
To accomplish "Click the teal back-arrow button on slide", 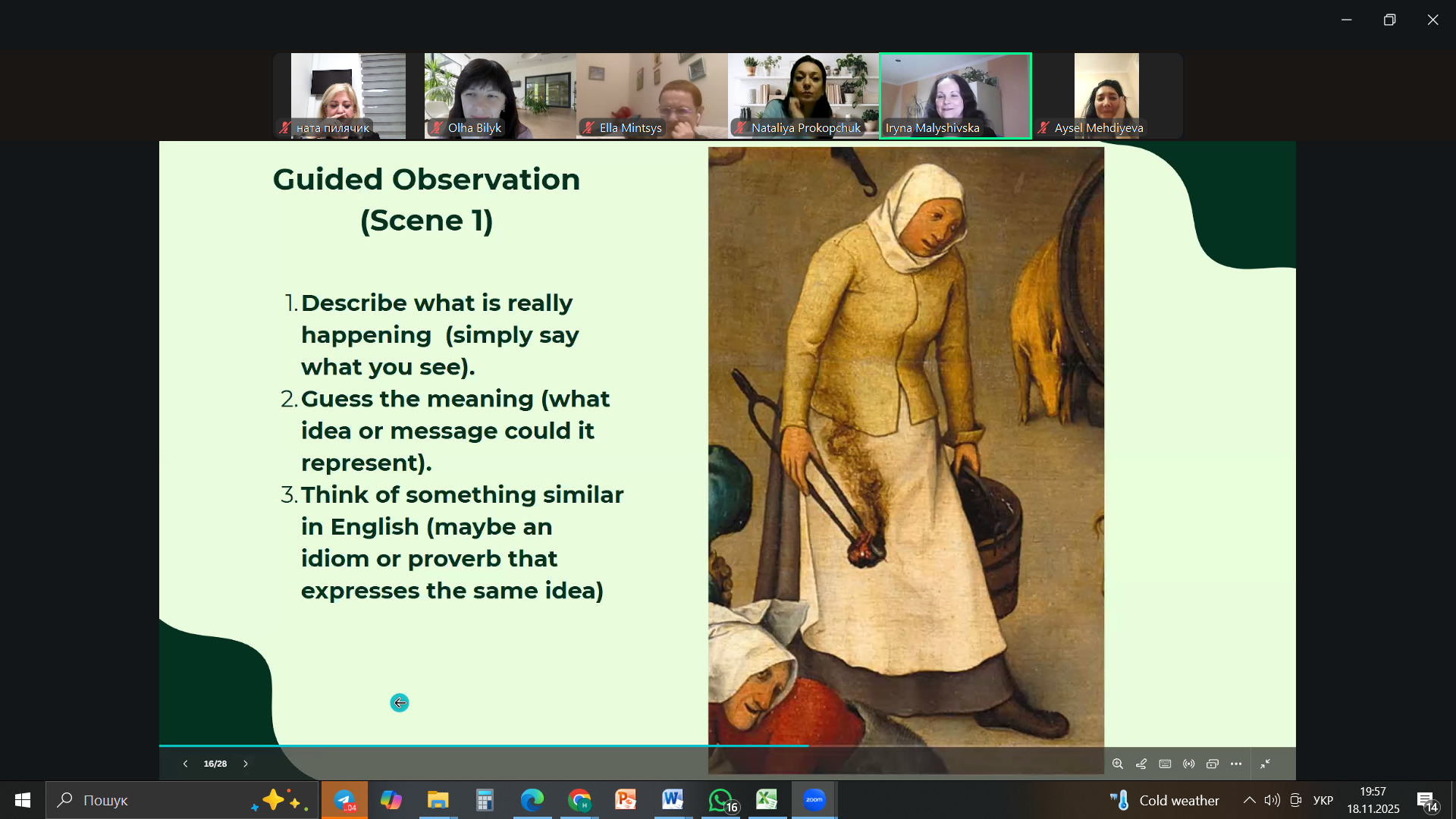I will [x=400, y=703].
